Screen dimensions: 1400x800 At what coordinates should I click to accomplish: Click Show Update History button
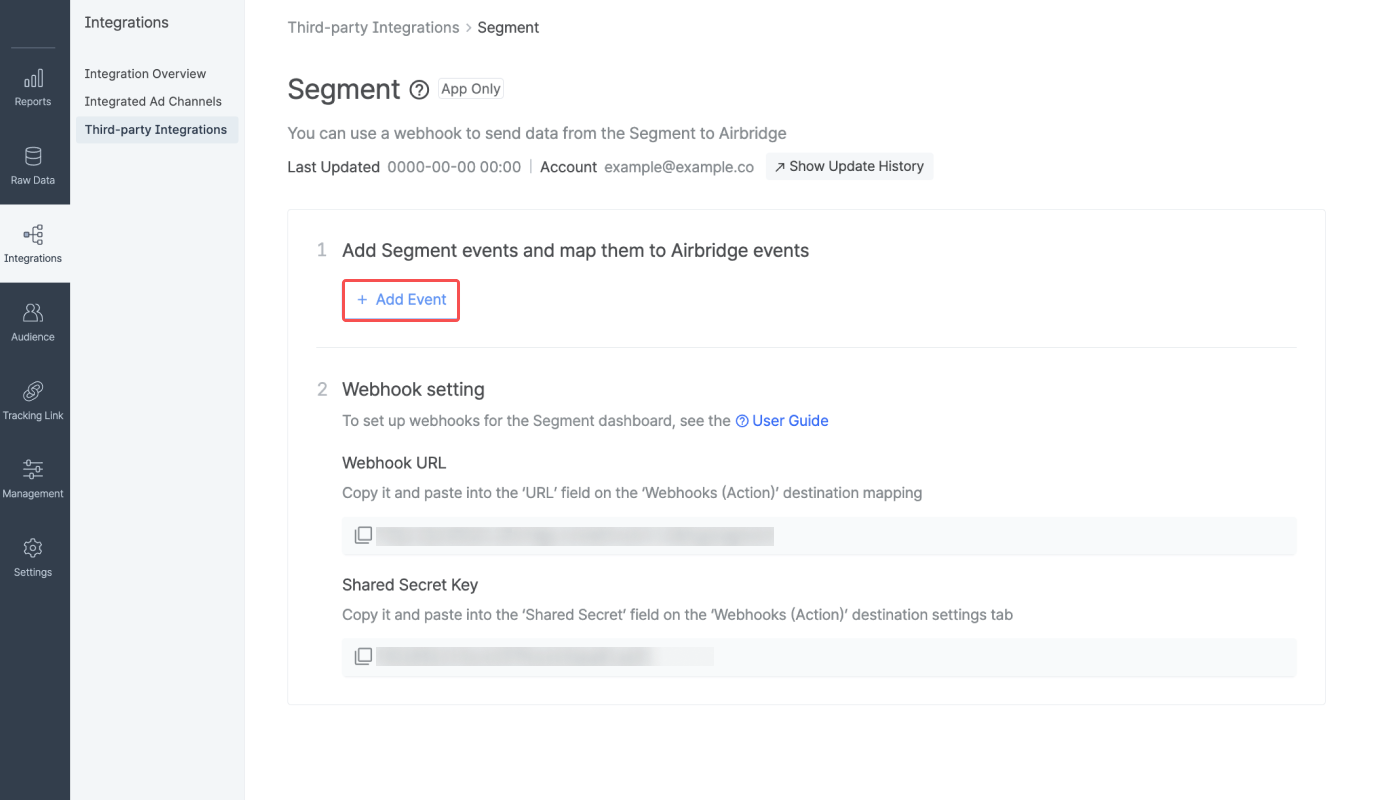coord(849,167)
